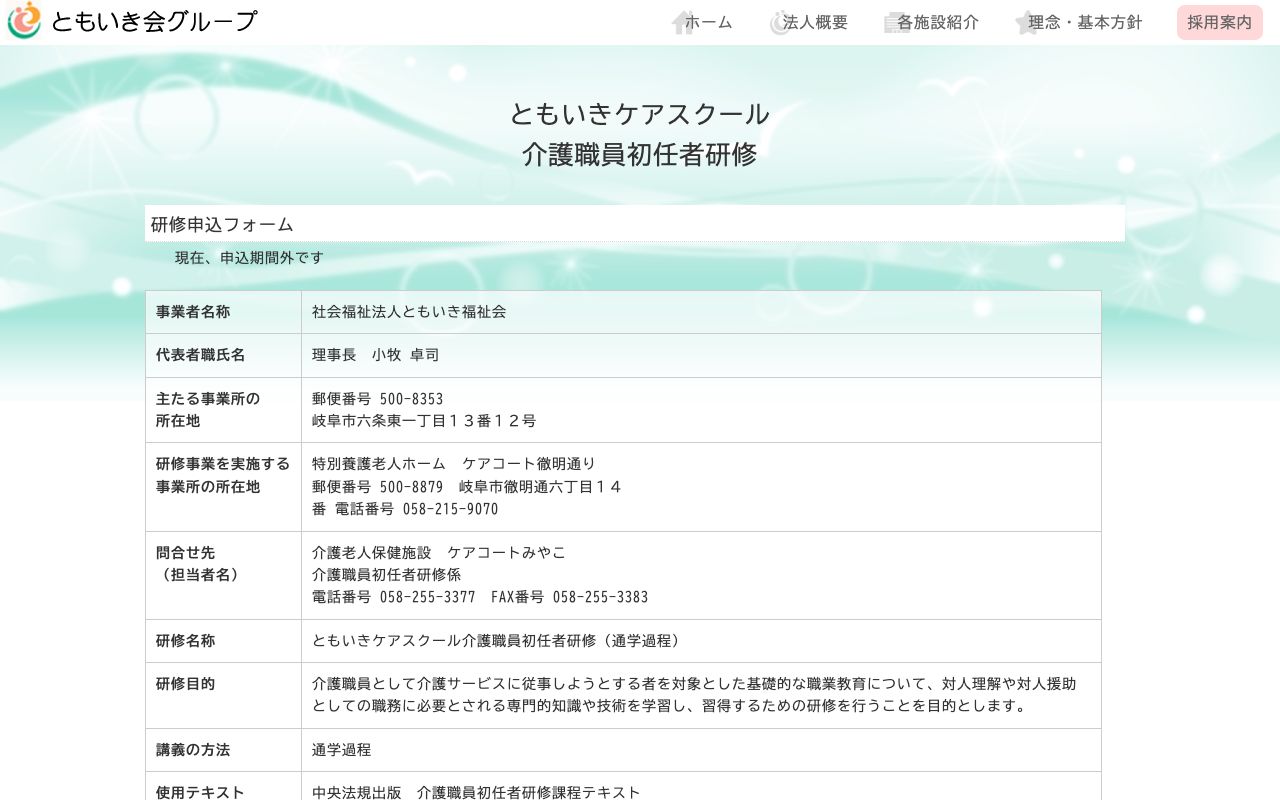The image size is (1280, 800).
Task: Click the home icon beside ホーム
Action: [x=679, y=22]
